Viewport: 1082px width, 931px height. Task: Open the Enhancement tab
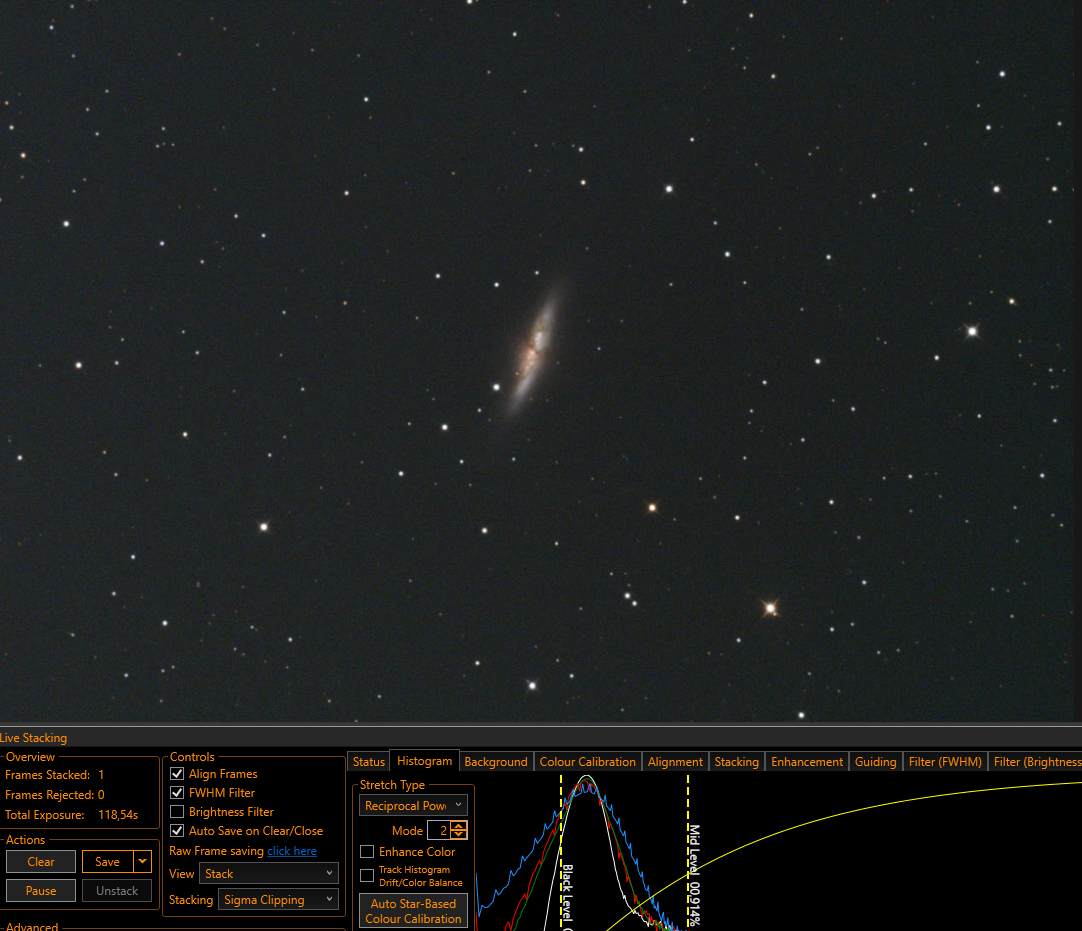(807, 762)
